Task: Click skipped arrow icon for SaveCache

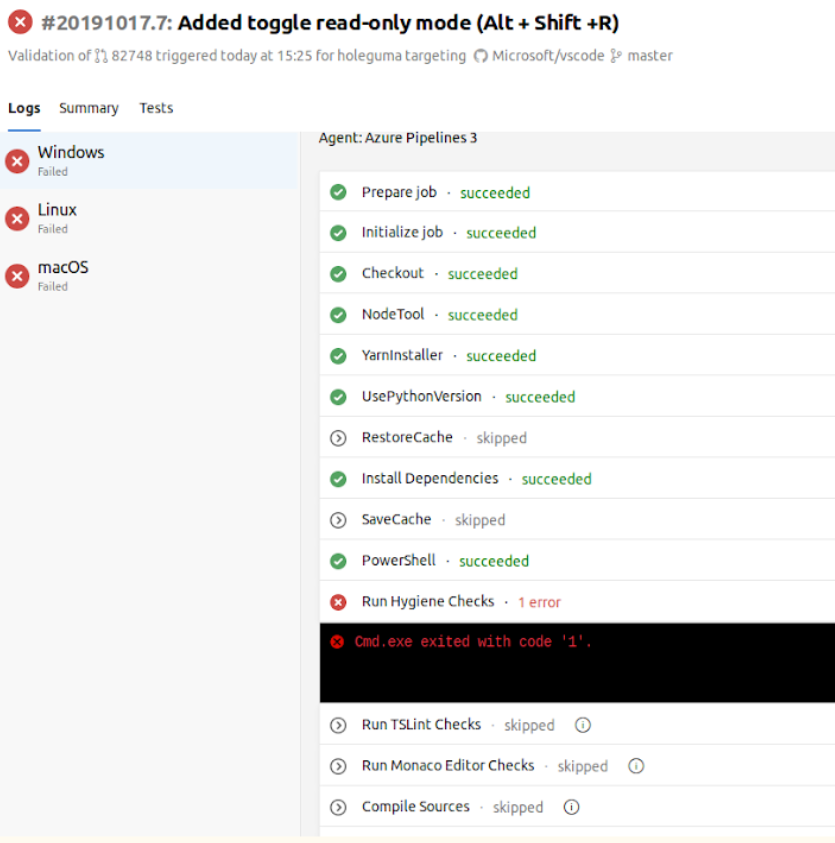Action: pyautogui.click(x=338, y=520)
